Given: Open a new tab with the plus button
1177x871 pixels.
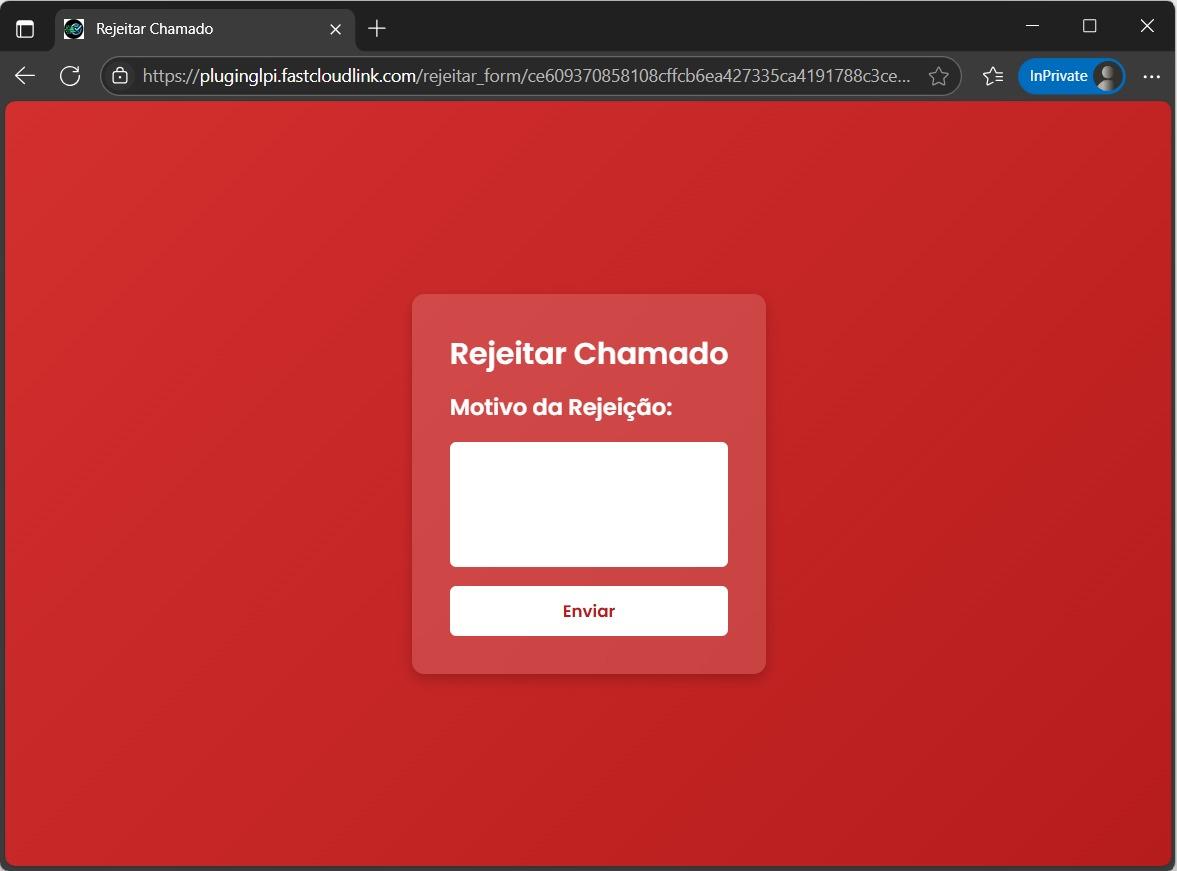Looking at the screenshot, I should pyautogui.click(x=376, y=29).
